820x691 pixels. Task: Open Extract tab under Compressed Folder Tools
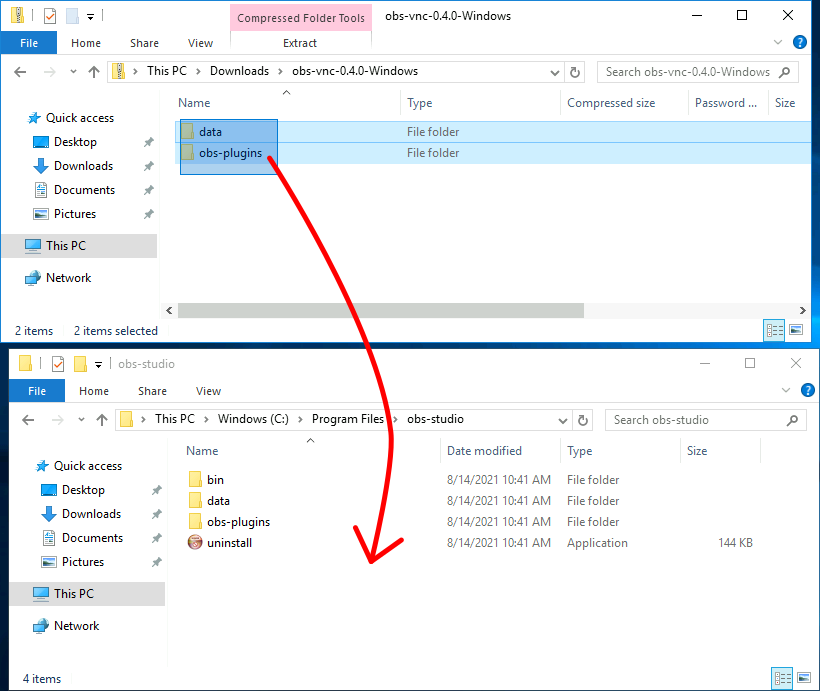(x=300, y=43)
